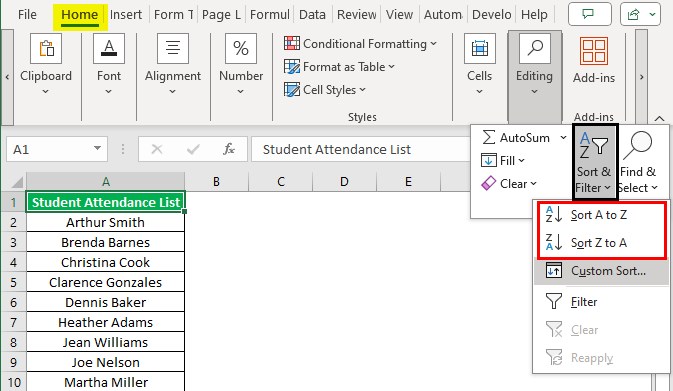The height and width of the screenshot is (391, 673).
Task: Click the Format as Table icon
Action: pyautogui.click(x=292, y=67)
